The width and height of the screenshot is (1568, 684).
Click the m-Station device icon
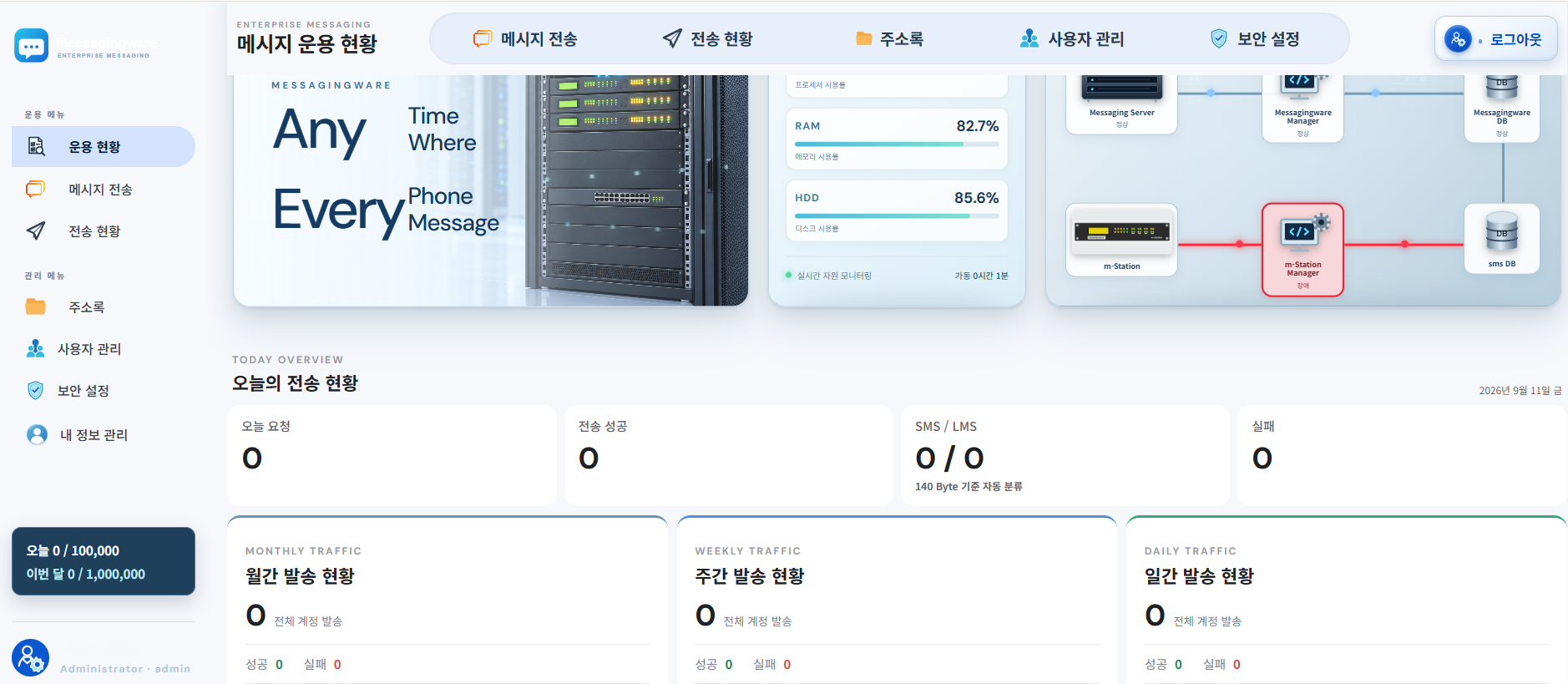click(1121, 232)
